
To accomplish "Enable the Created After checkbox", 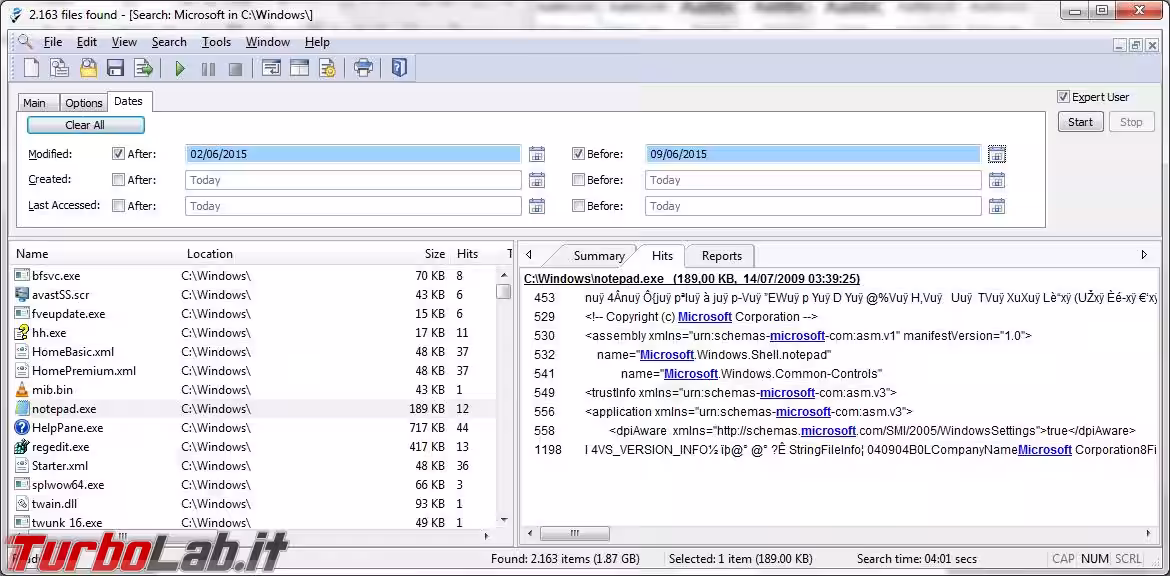I will (x=118, y=180).
